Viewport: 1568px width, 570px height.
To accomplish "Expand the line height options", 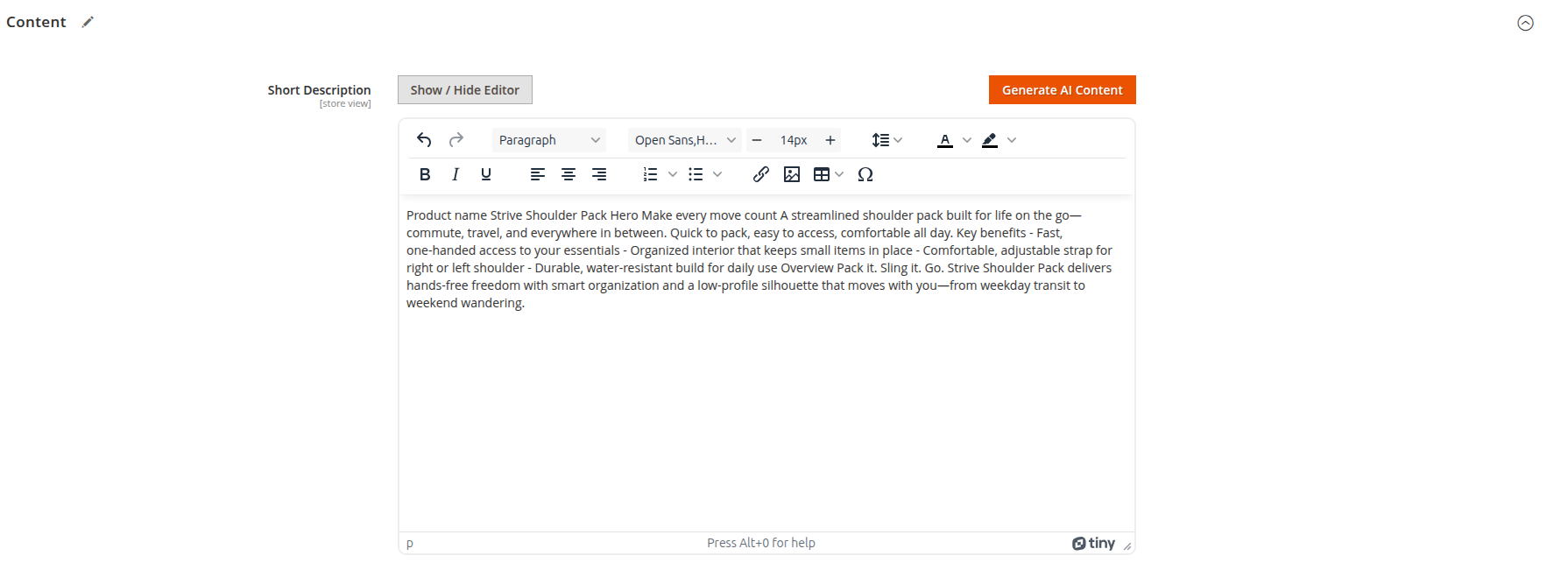I will click(887, 140).
